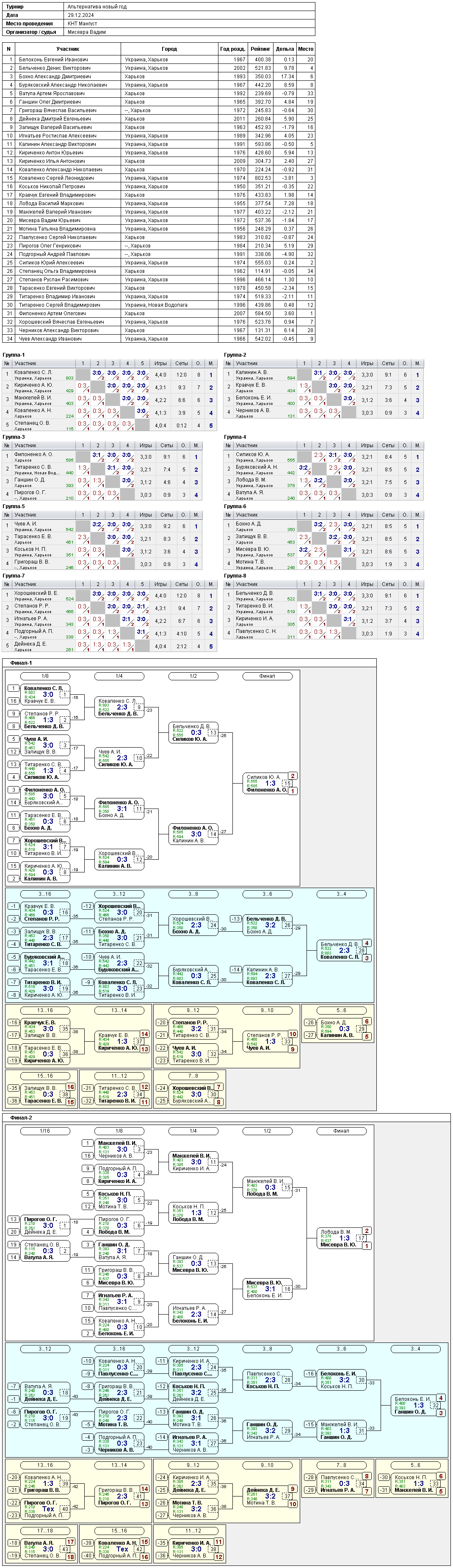
Task: Select participant row 'Коваленко Сергей Леонидович'
Action: 159,178
